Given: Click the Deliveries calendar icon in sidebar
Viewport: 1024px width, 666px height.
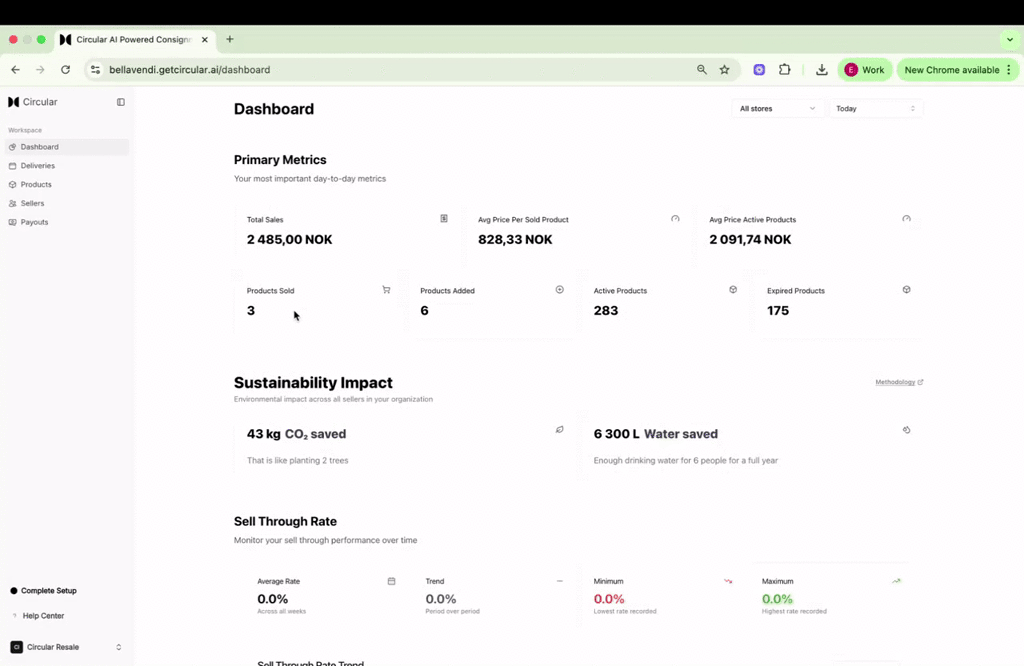Looking at the screenshot, I should tap(12, 166).
